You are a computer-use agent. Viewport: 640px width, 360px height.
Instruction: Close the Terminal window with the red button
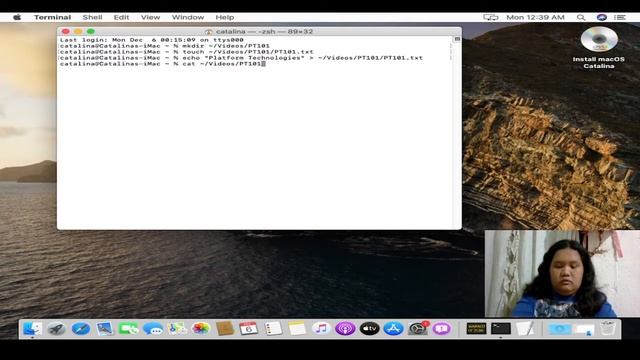pyautogui.click(x=66, y=31)
